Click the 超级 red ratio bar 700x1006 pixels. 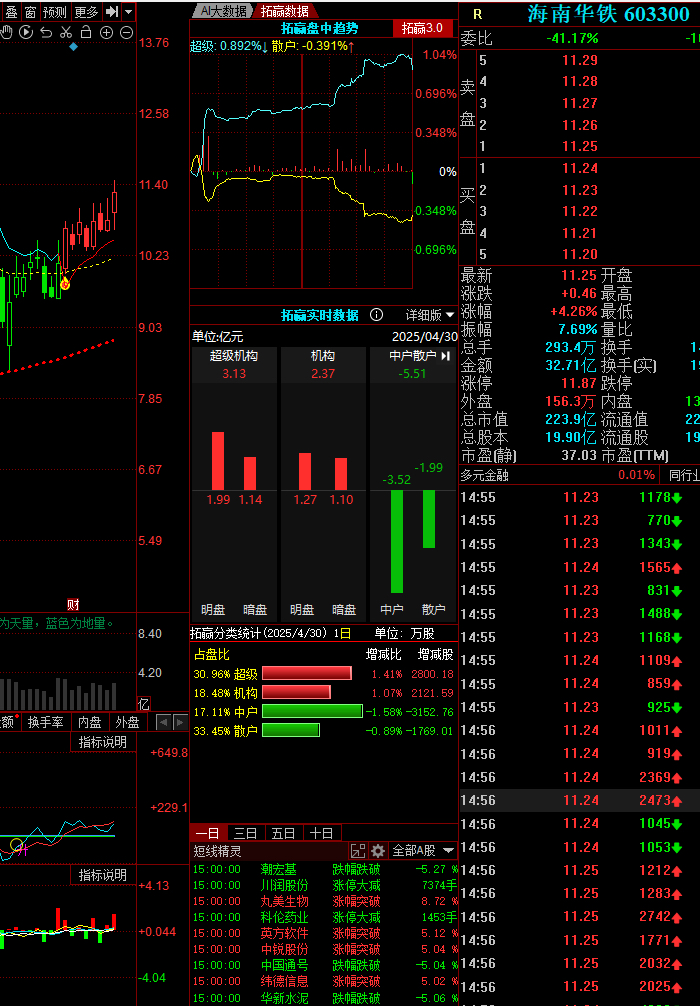click(x=307, y=673)
